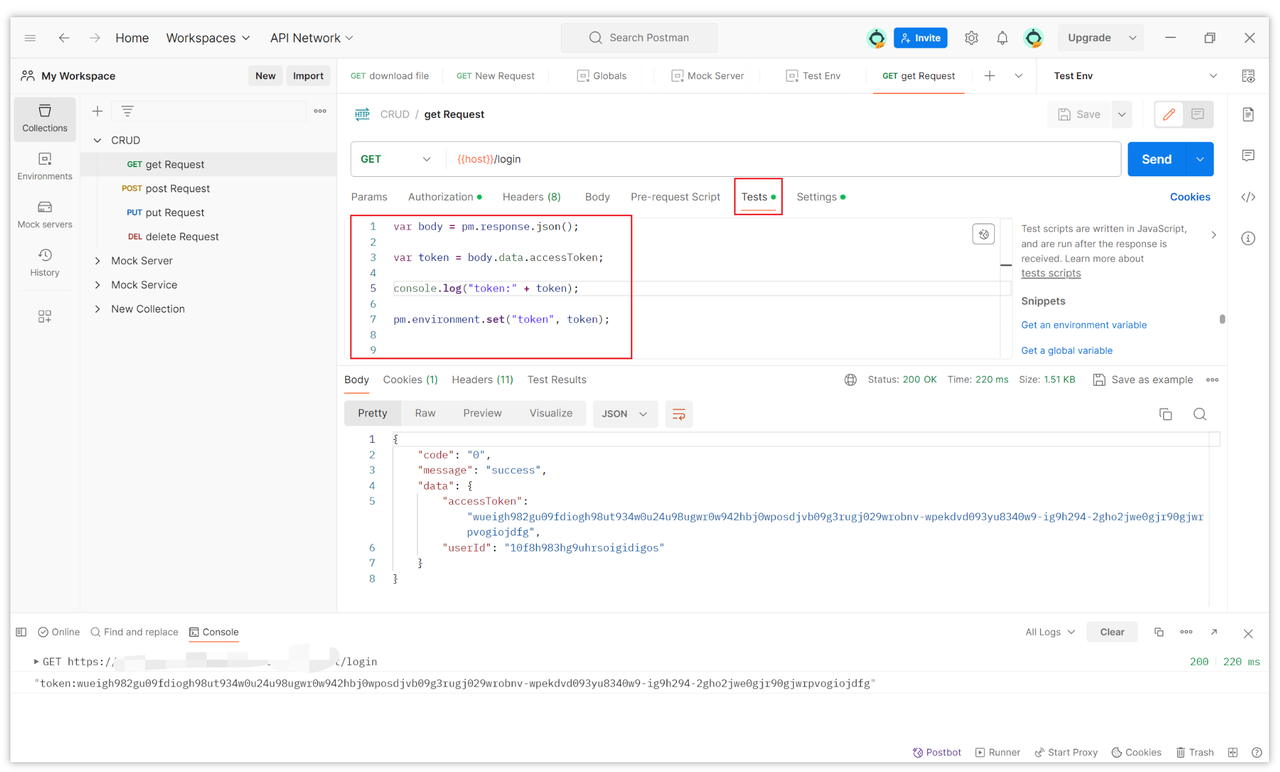The image size is (1280, 772).
Task: Expand the Mock Service collection
Action: tap(97, 285)
